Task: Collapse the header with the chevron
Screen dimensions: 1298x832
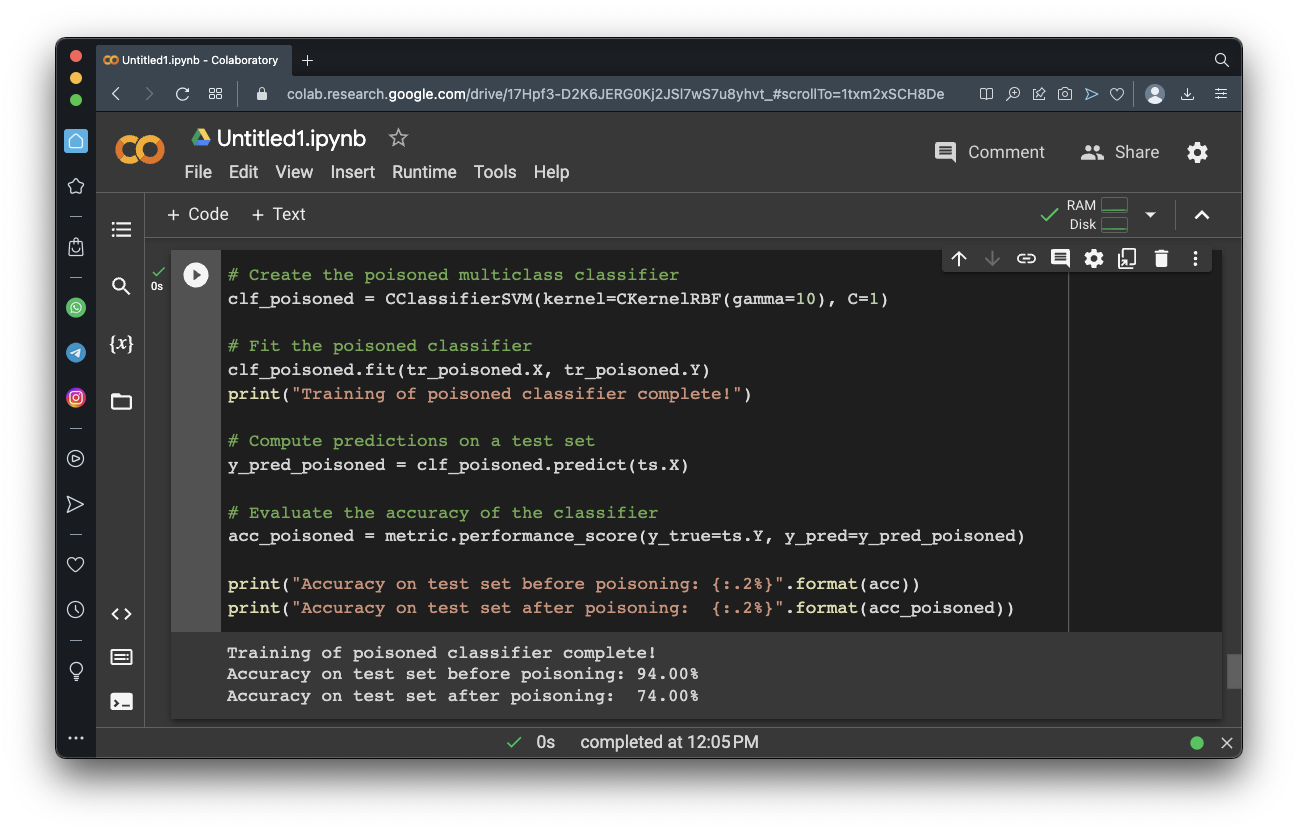Action: coord(1202,215)
